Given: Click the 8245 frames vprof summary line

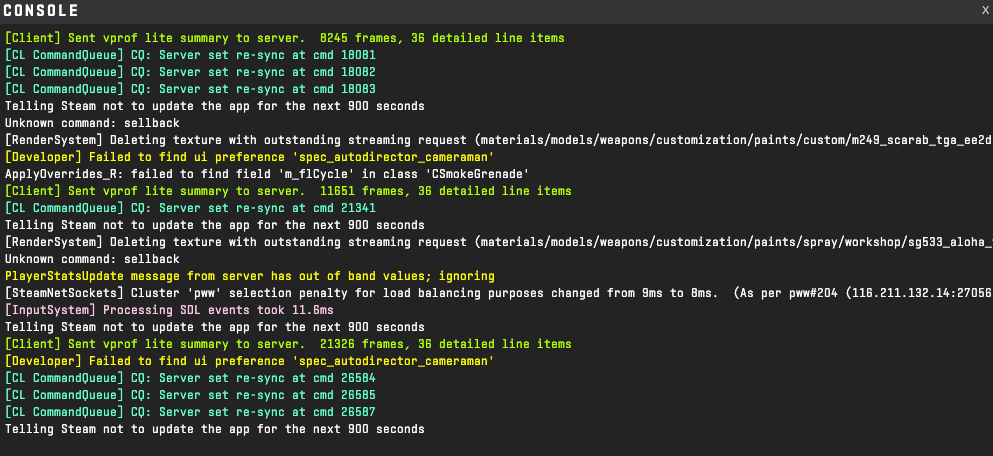Looking at the screenshot, I should (284, 38).
